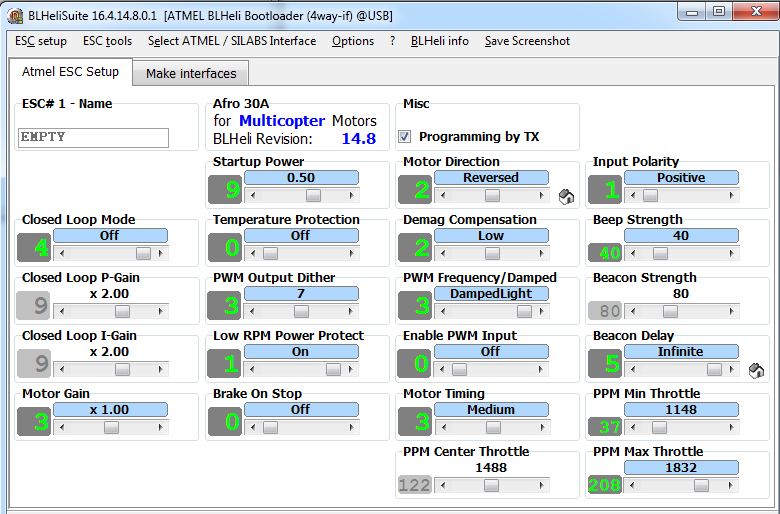Increase Beep Strength with right arrow
Viewport: 780px width, 514px height.
732,254
